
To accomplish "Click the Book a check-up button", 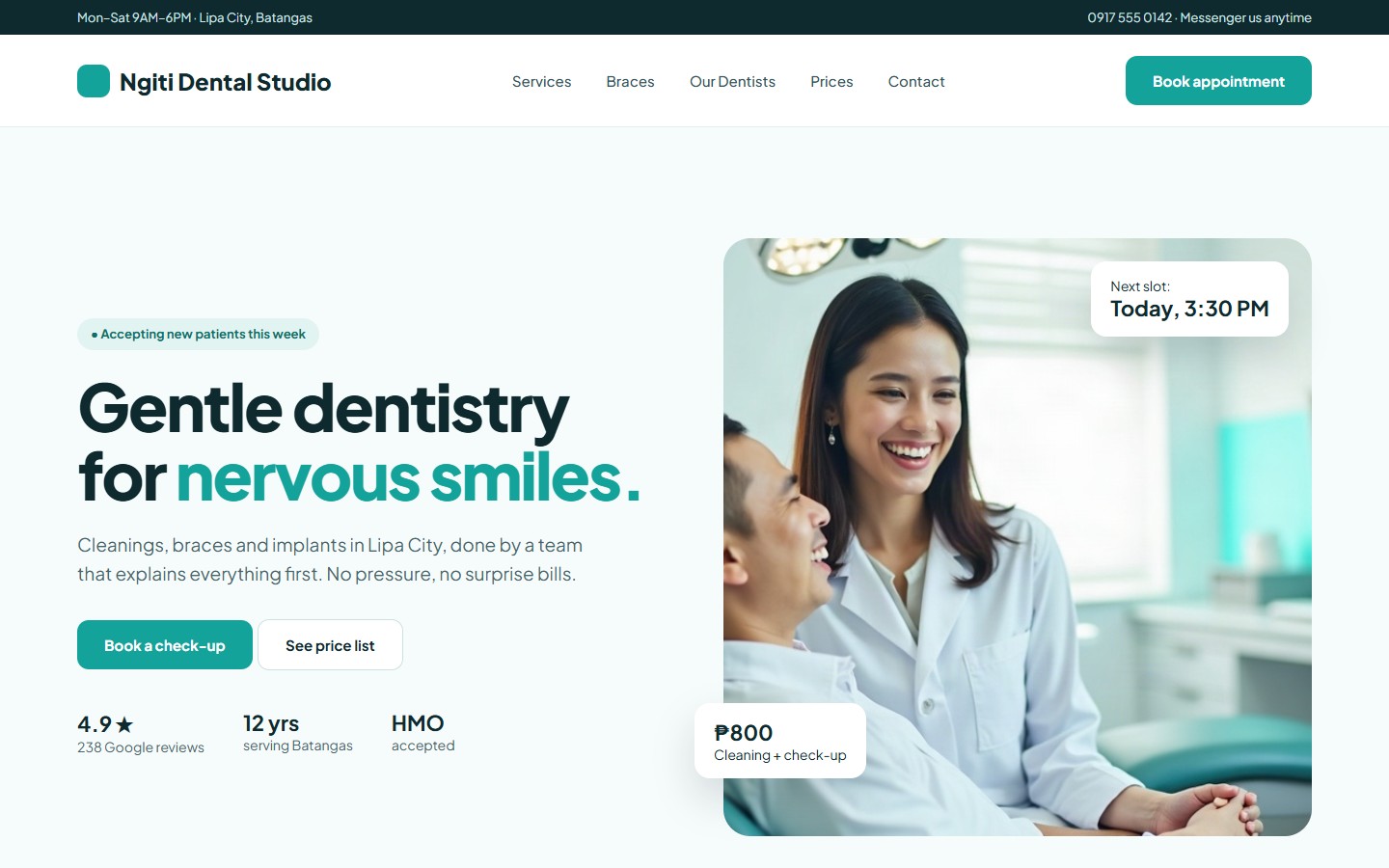I will [x=165, y=645].
